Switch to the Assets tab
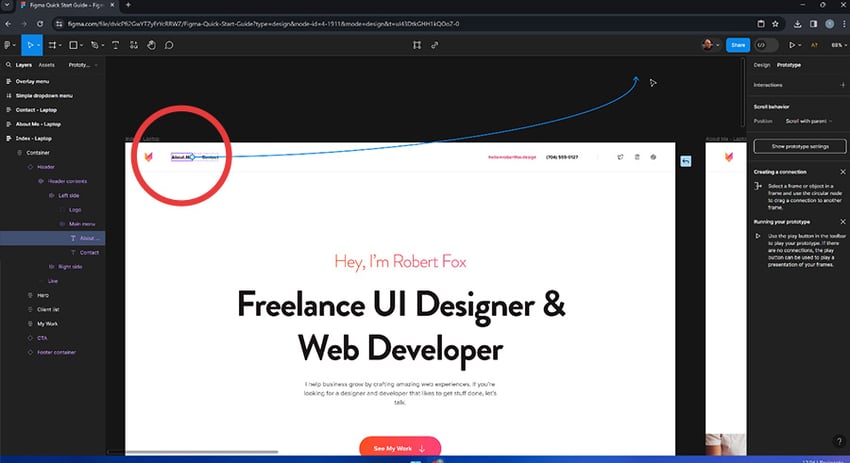 tap(47, 65)
